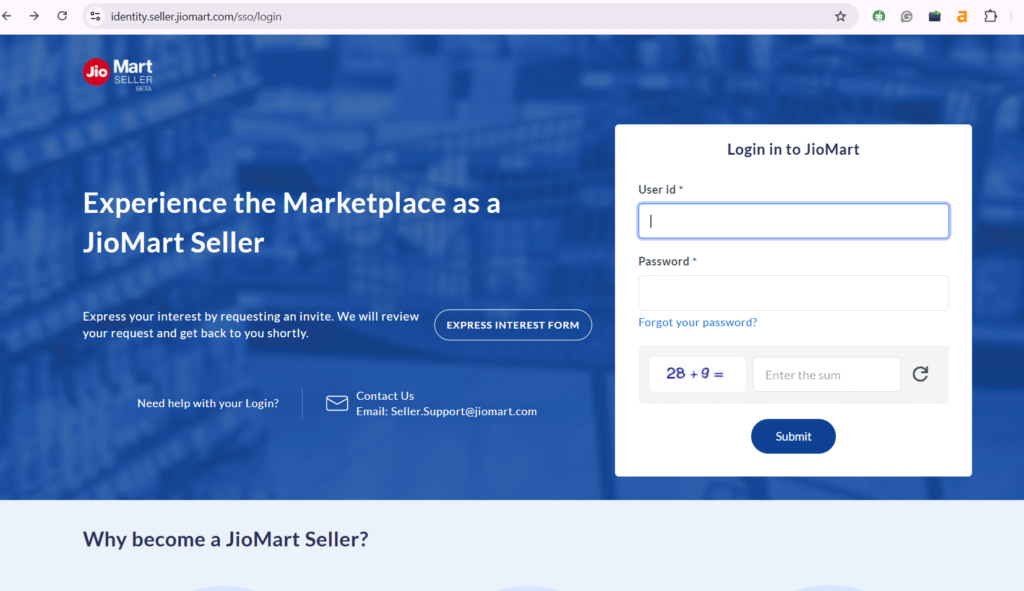Open the green robot extension icon
Screen dimensions: 1024x591
point(879,16)
